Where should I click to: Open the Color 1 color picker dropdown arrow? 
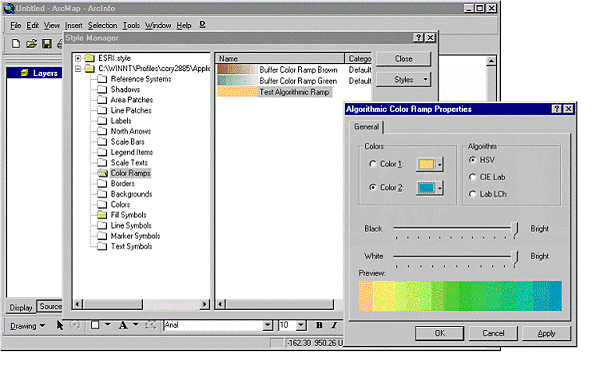tap(440, 165)
